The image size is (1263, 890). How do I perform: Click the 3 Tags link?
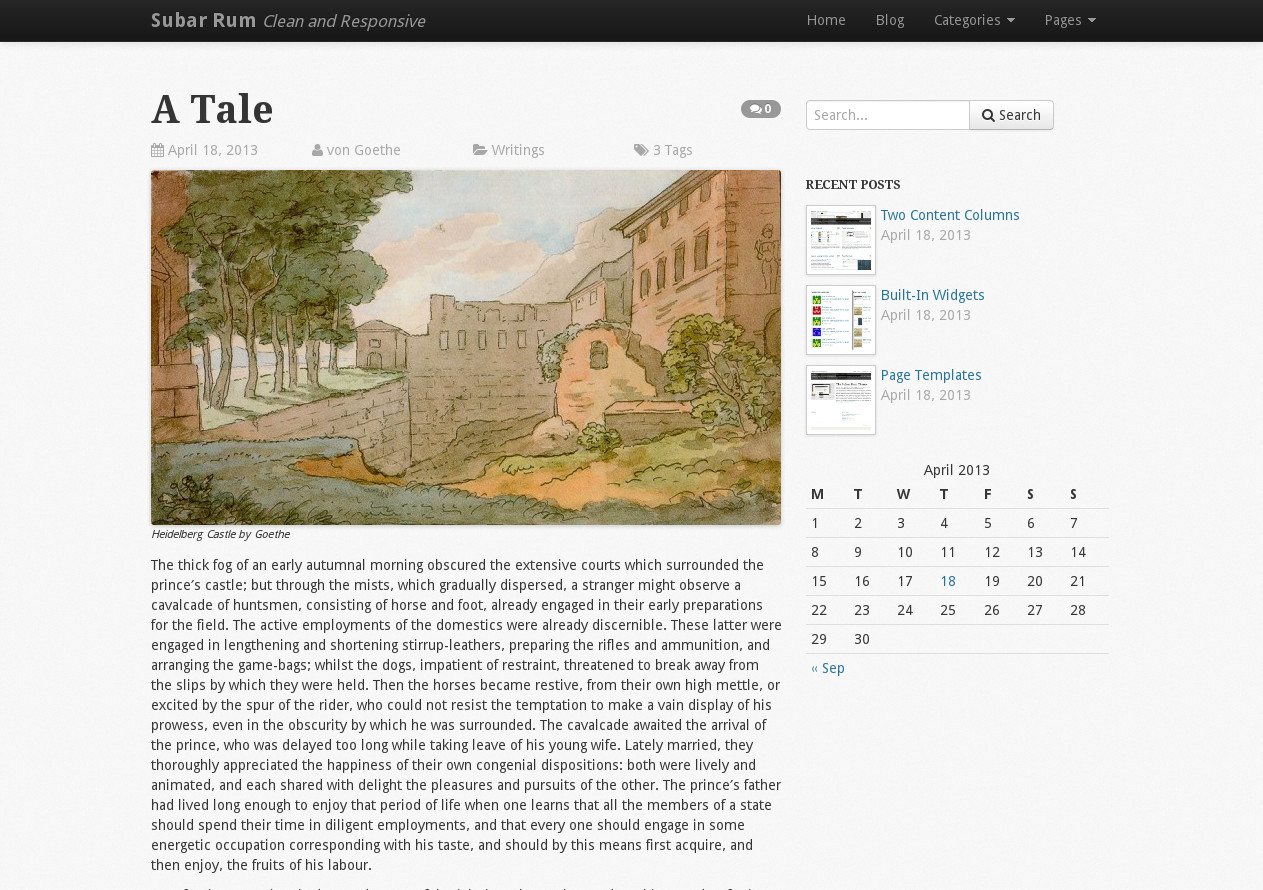[672, 150]
